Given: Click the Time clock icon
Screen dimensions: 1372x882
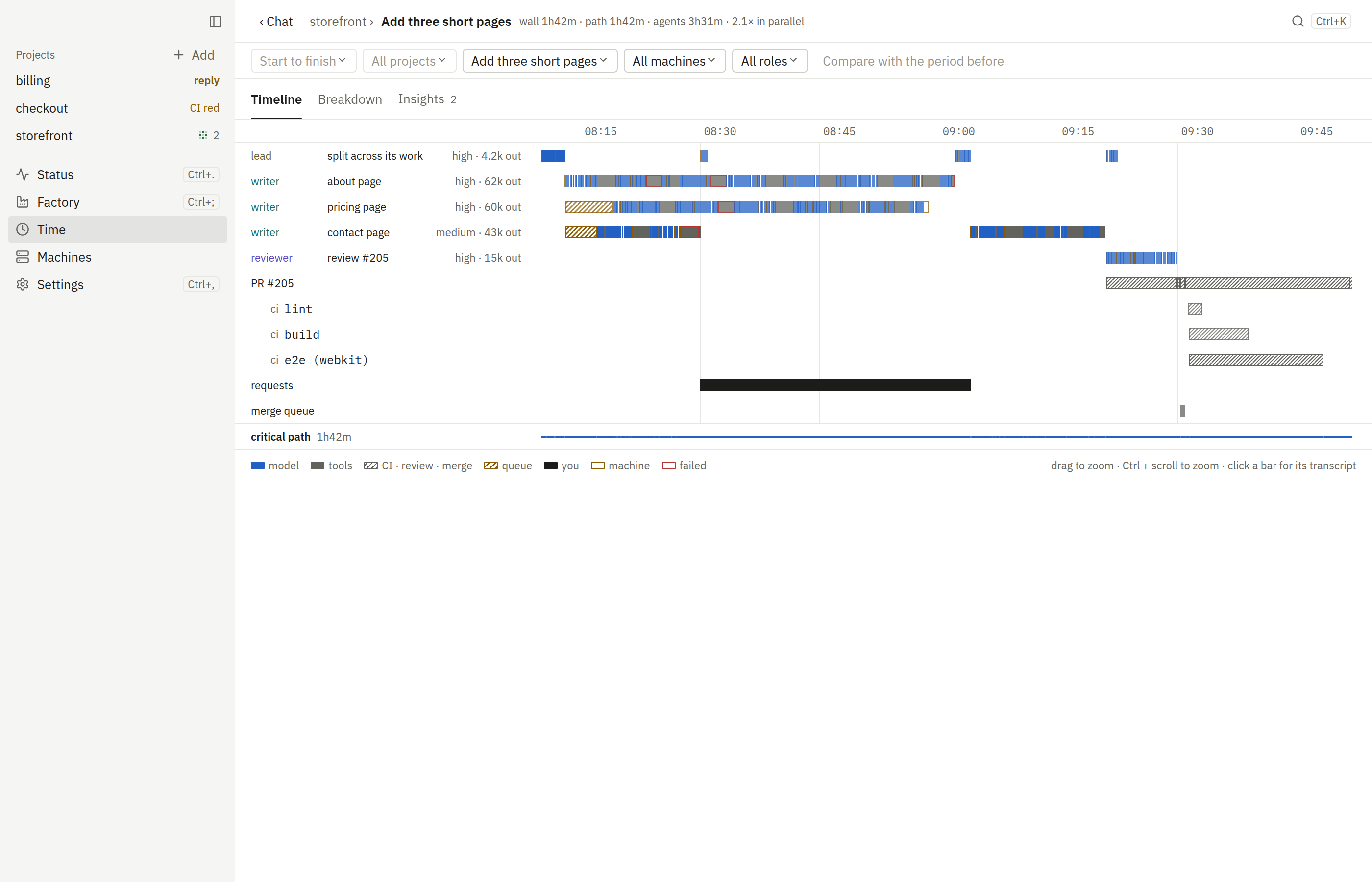Looking at the screenshot, I should (23, 230).
